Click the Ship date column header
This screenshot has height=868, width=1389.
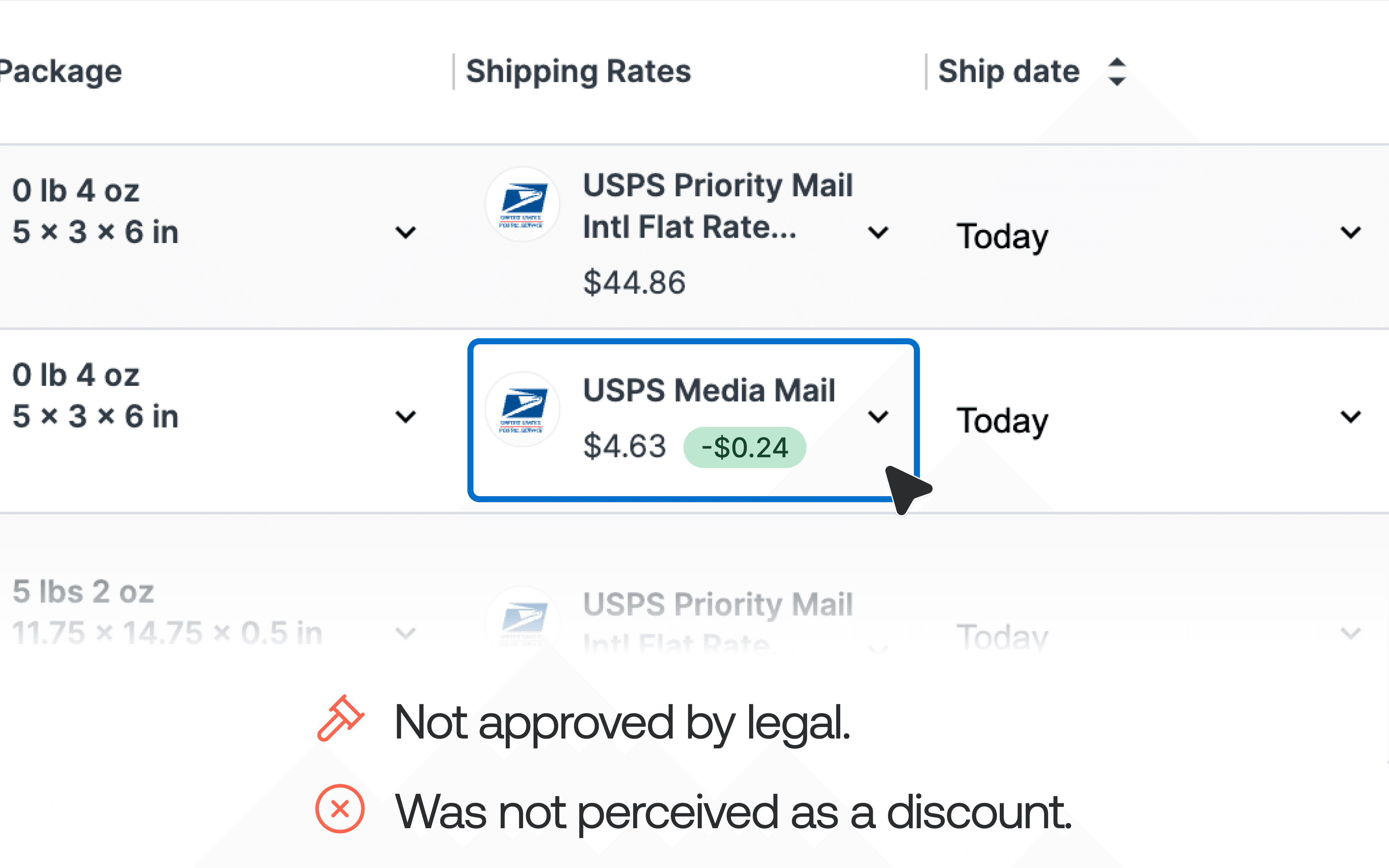click(x=1008, y=72)
